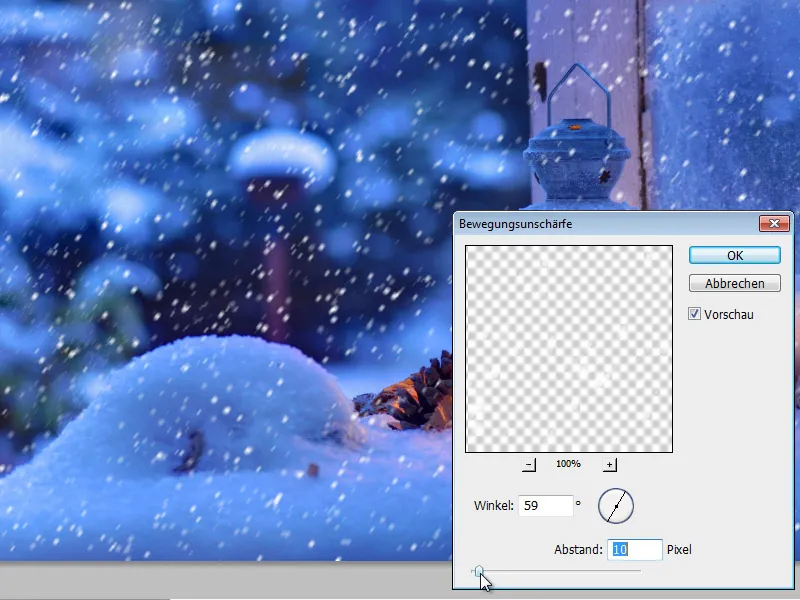Click the Abstand slider handle

479,571
